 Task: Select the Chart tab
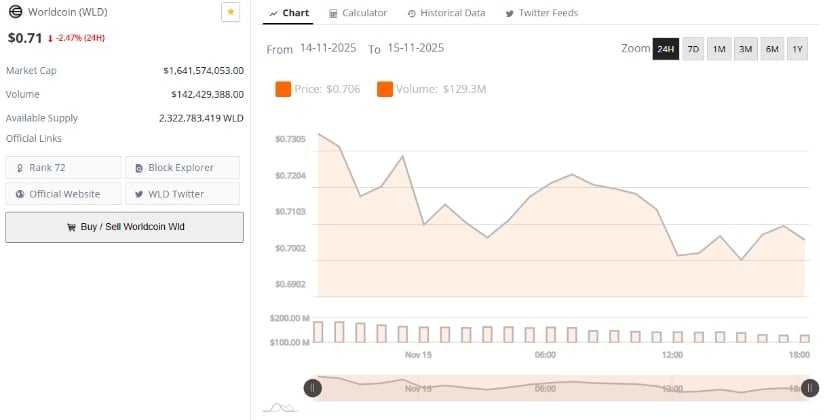(290, 13)
